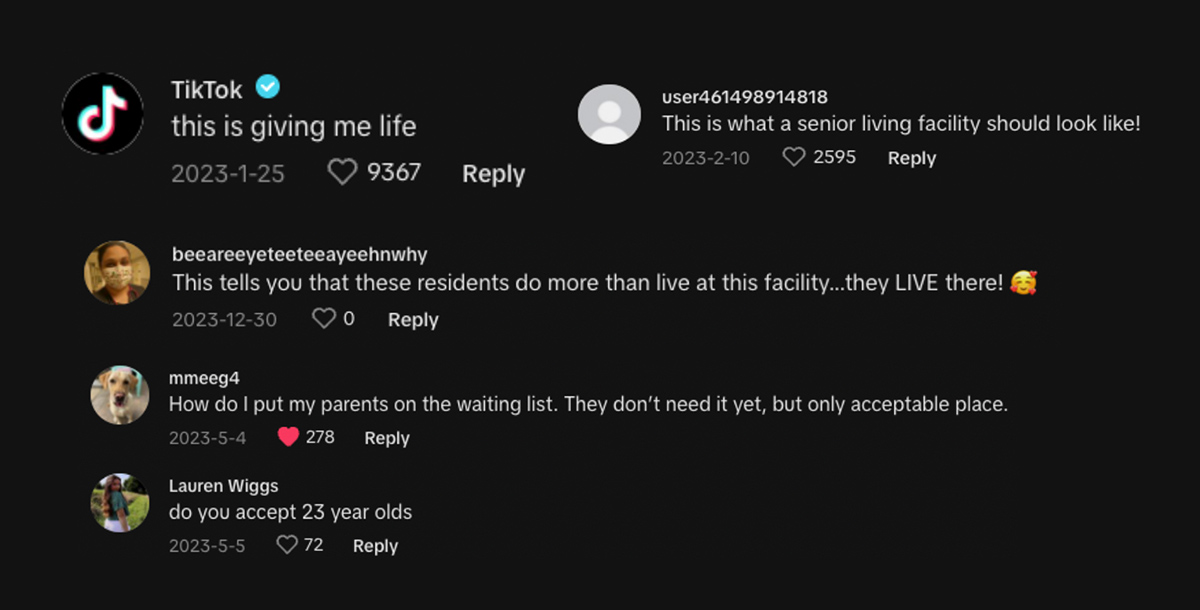Unlike mmeeg4's comment red heart
This screenshot has width=1200, height=610.
coord(288,437)
